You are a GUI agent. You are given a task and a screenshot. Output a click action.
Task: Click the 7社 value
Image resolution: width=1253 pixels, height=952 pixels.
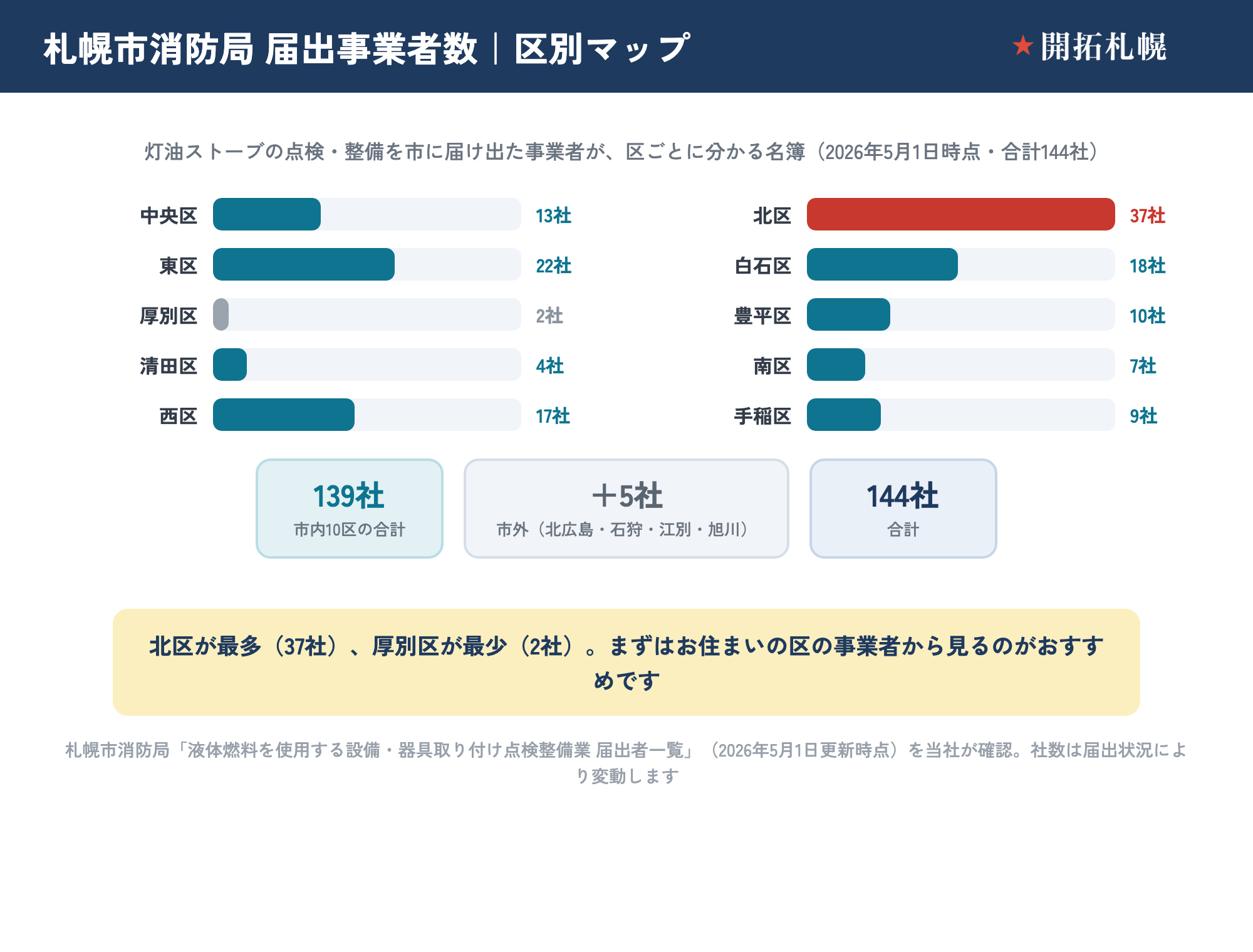coord(1143,366)
